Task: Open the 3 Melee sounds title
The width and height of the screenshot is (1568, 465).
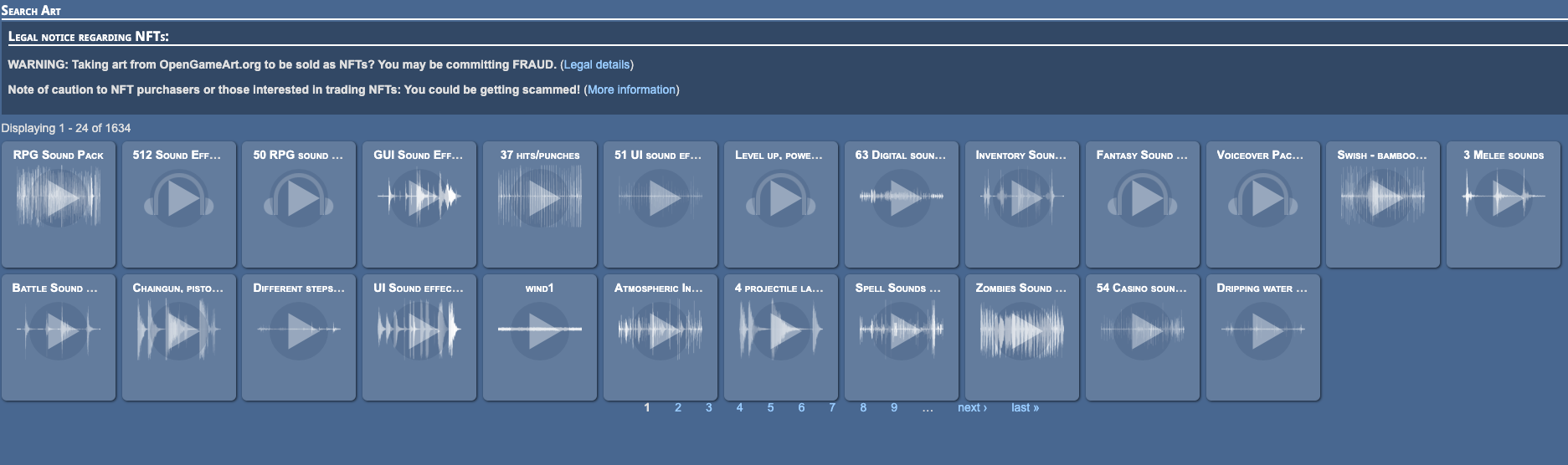Action: 1504,155
